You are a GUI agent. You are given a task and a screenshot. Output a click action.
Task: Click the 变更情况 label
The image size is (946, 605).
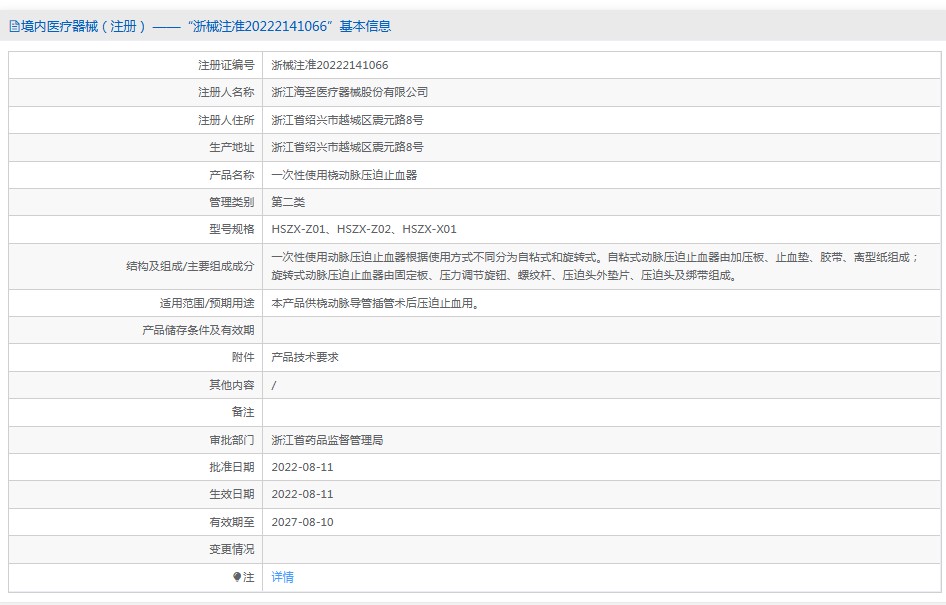tap(232, 550)
